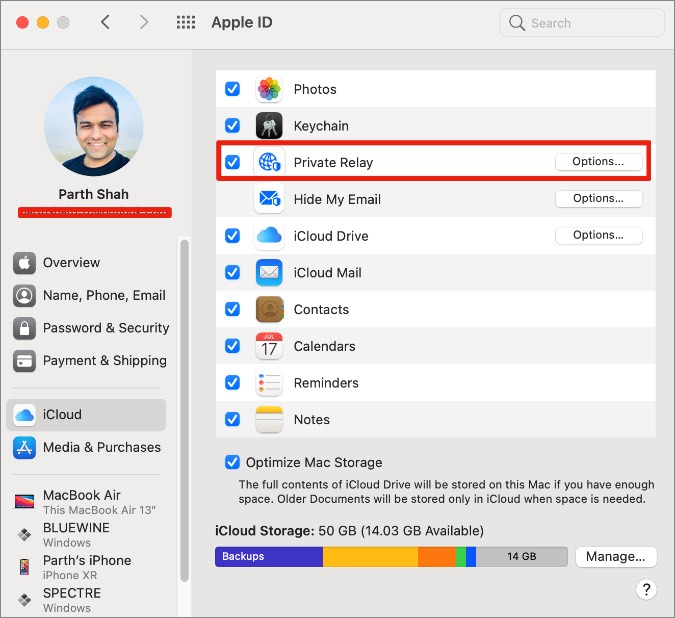Toggle Optimize Mac Storage checkbox
This screenshot has height=618, width=675.
pyautogui.click(x=233, y=463)
